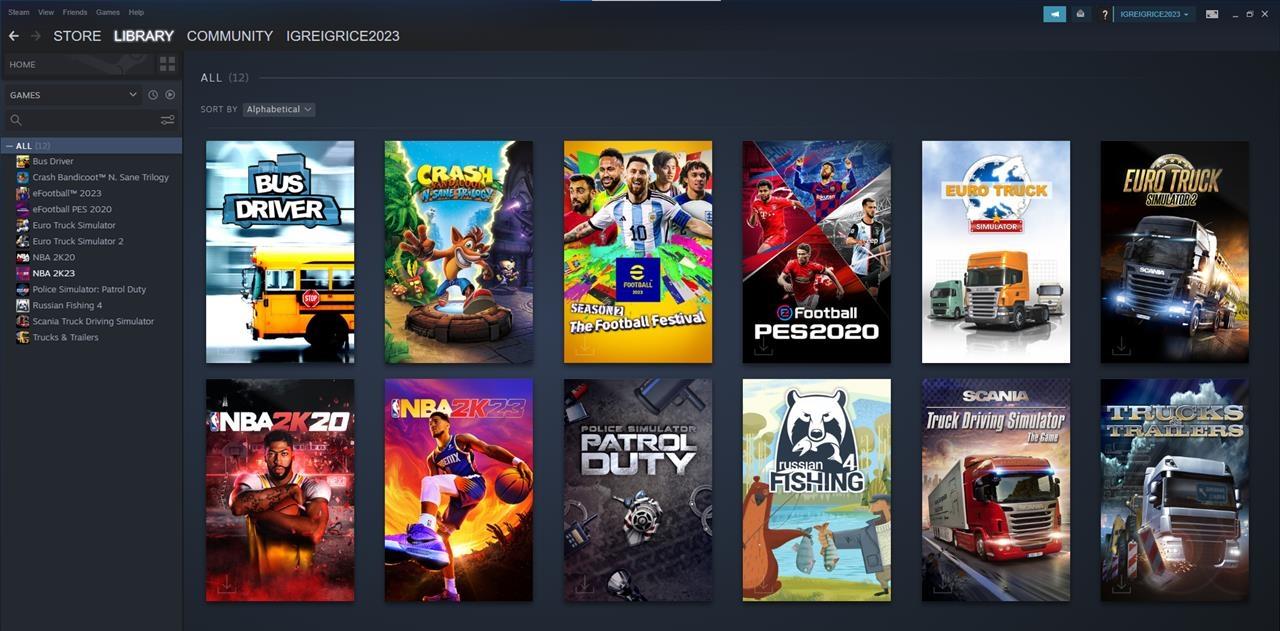Viewport: 1280px width, 631px height.
Task: Open Trucks & Trailers cover art
Action: coord(1175,490)
